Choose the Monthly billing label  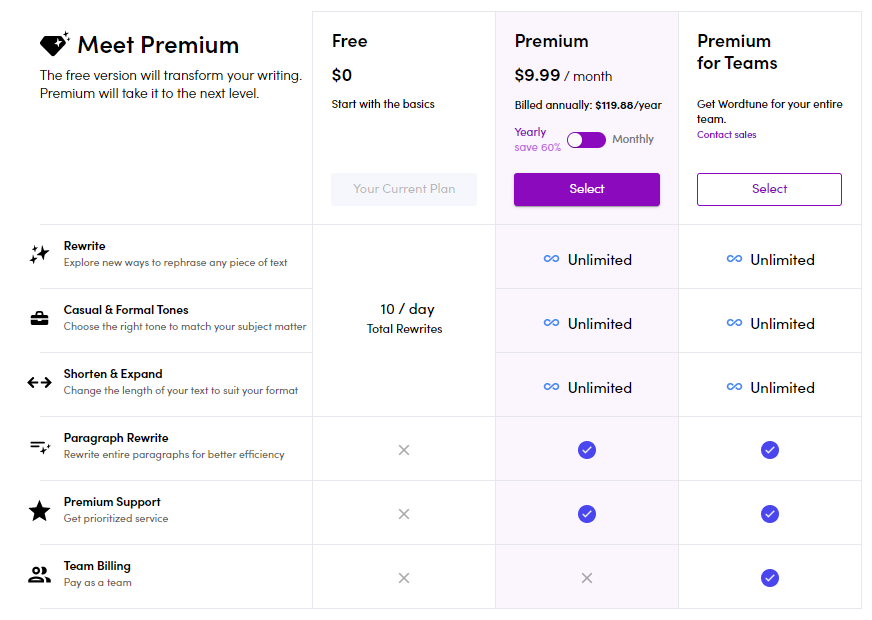pos(633,140)
